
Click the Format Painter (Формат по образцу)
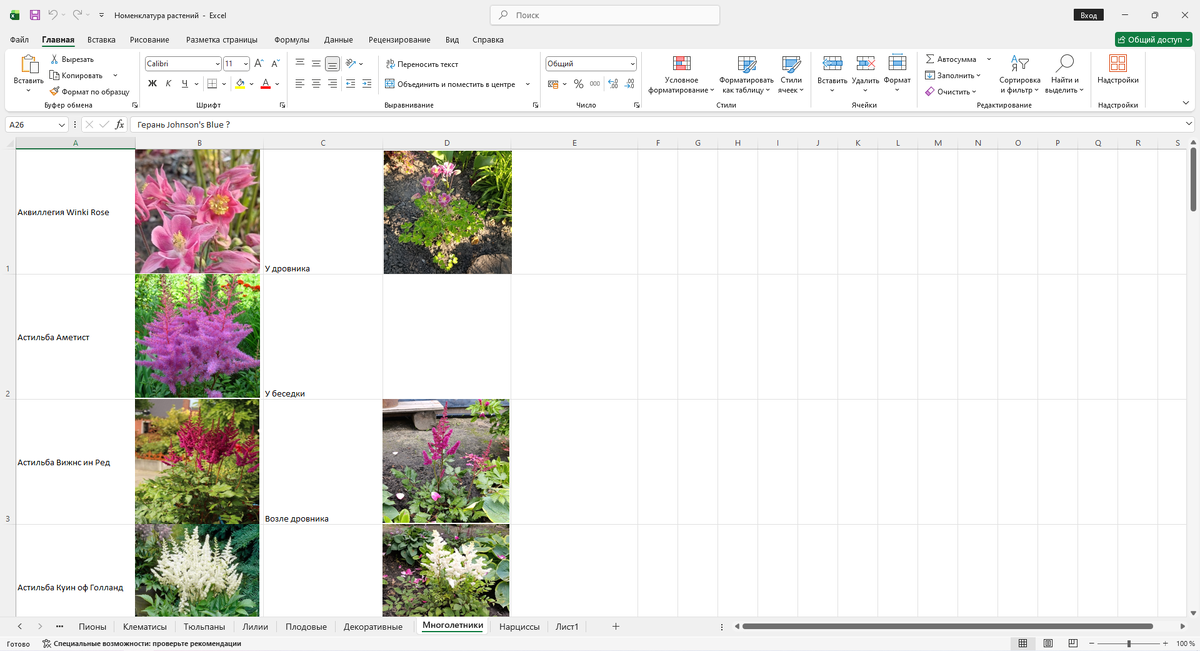pyautogui.click(x=90, y=91)
